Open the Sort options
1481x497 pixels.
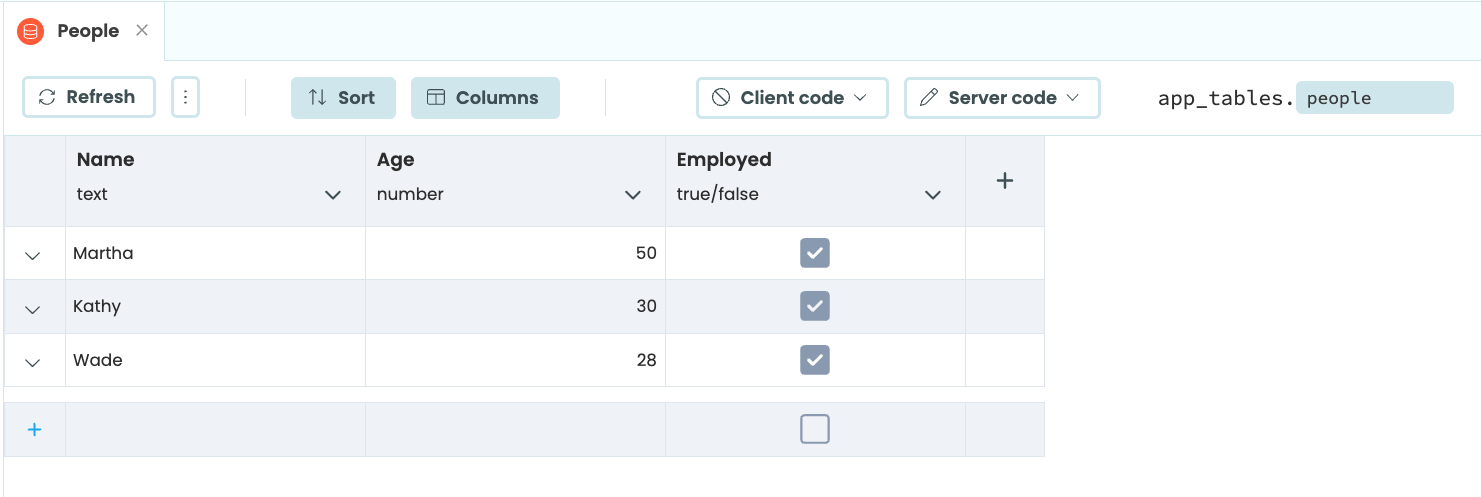coord(343,98)
